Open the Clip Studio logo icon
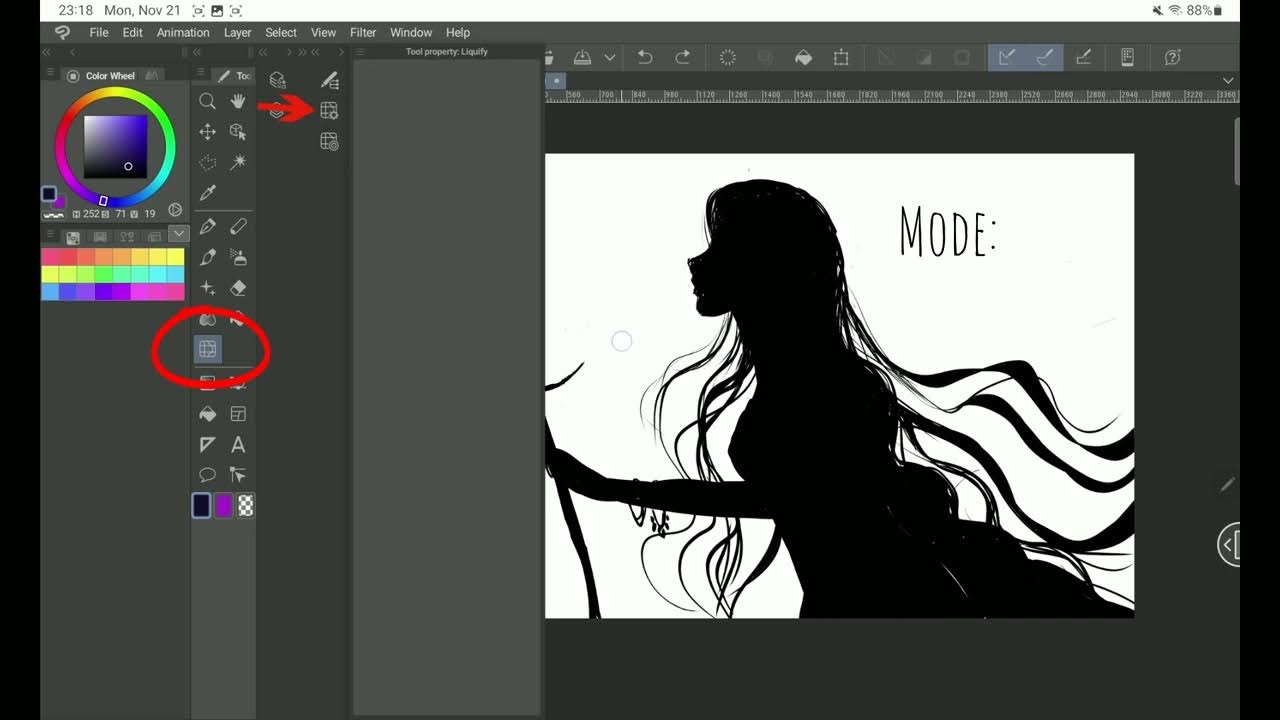The image size is (1280, 720). [63, 33]
